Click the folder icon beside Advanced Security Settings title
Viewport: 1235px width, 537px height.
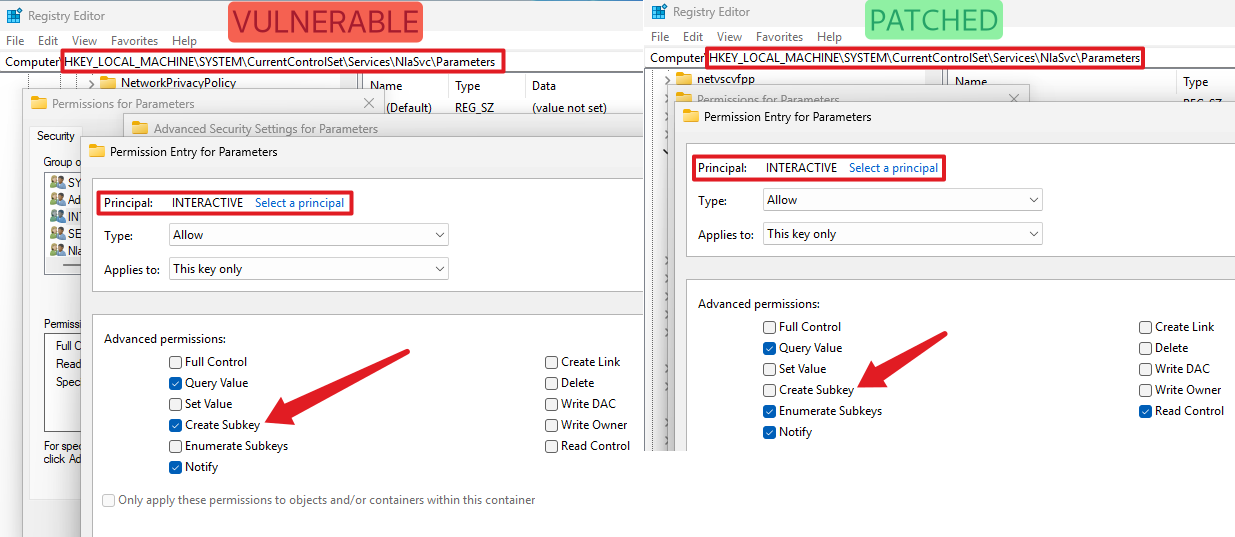pyautogui.click(x=140, y=128)
